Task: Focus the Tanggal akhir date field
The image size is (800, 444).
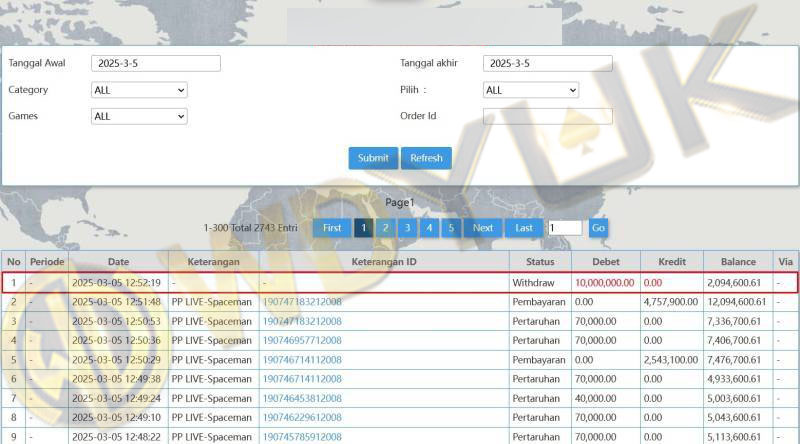Action: (547, 63)
